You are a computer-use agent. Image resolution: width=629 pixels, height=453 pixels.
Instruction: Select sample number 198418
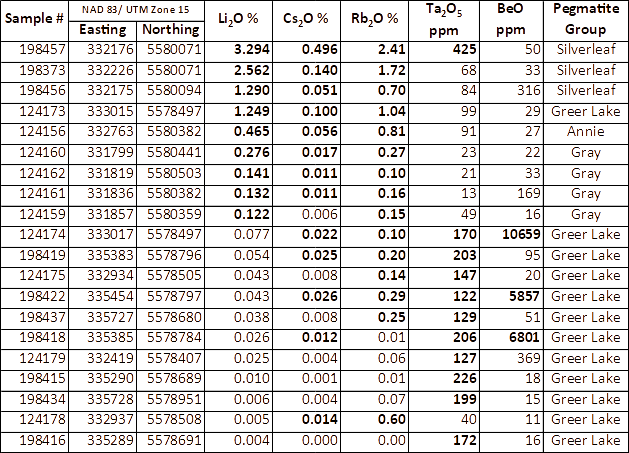coord(42,337)
